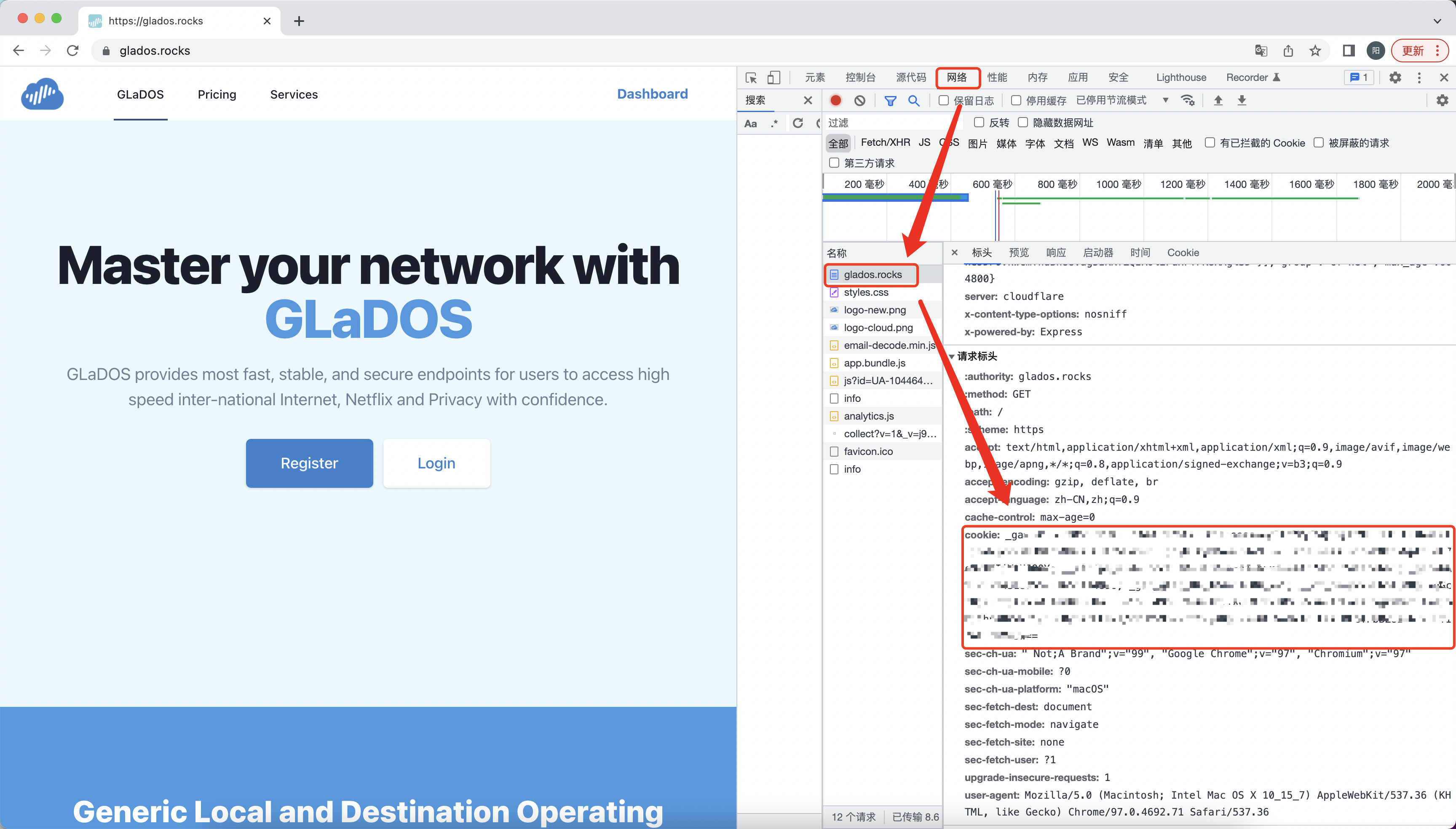Open the 响应 tab of request
The width and height of the screenshot is (1456, 829).
(x=1056, y=252)
